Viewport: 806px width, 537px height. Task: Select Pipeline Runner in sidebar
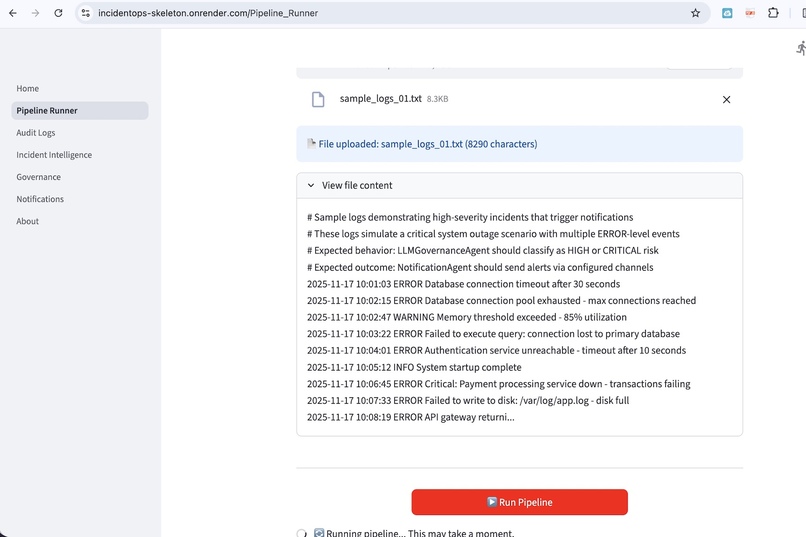pyautogui.click(x=80, y=110)
